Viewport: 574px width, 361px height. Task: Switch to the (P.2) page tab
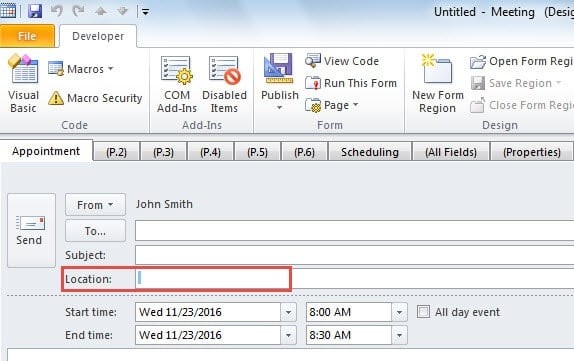click(116, 152)
